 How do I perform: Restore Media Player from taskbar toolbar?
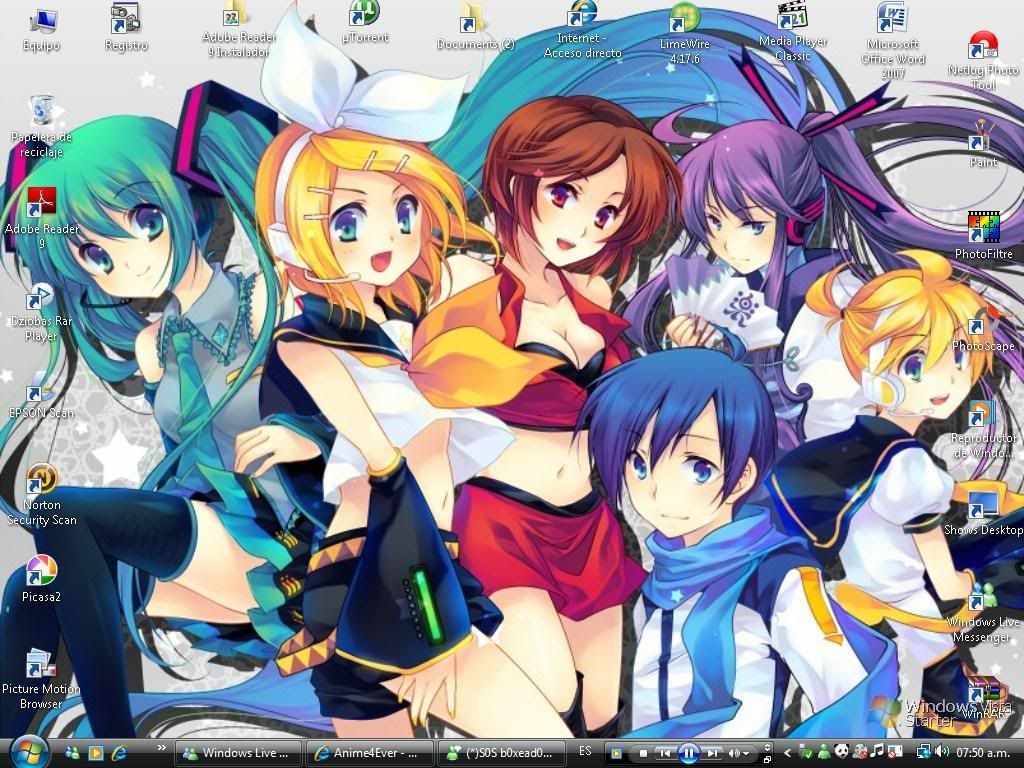(767, 760)
